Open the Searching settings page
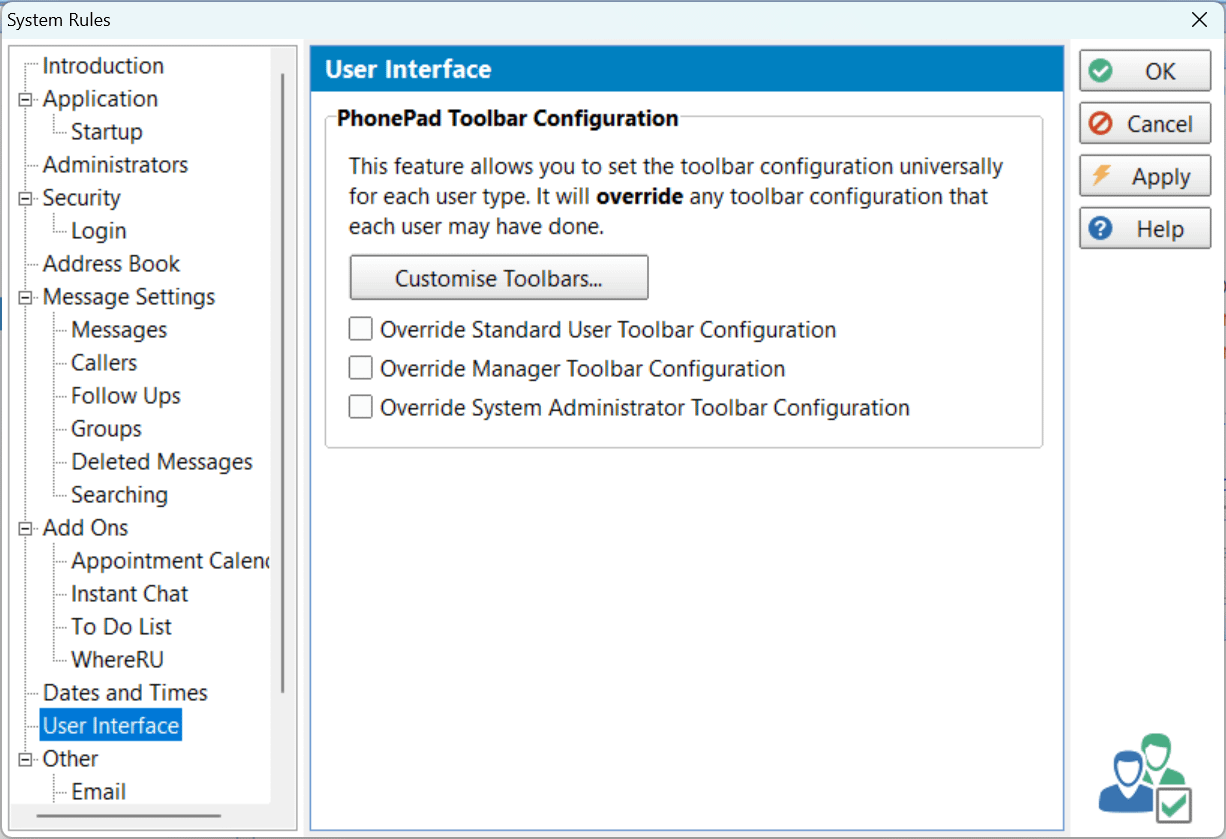 (x=119, y=495)
